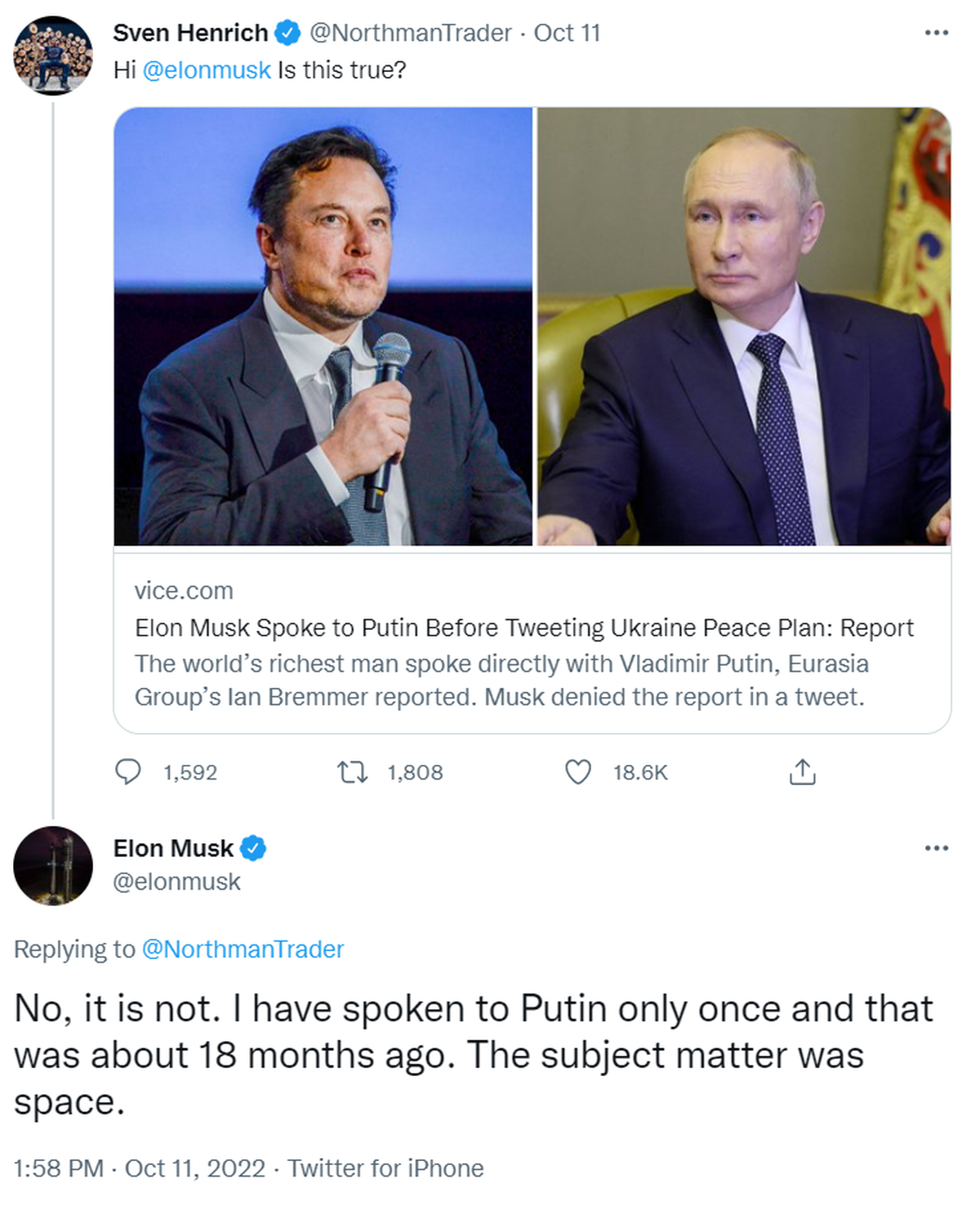The width and height of the screenshot is (980, 1206).
Task: Click the @elonmusk handle under Elon Musk
Action: [x=176, y=882]
